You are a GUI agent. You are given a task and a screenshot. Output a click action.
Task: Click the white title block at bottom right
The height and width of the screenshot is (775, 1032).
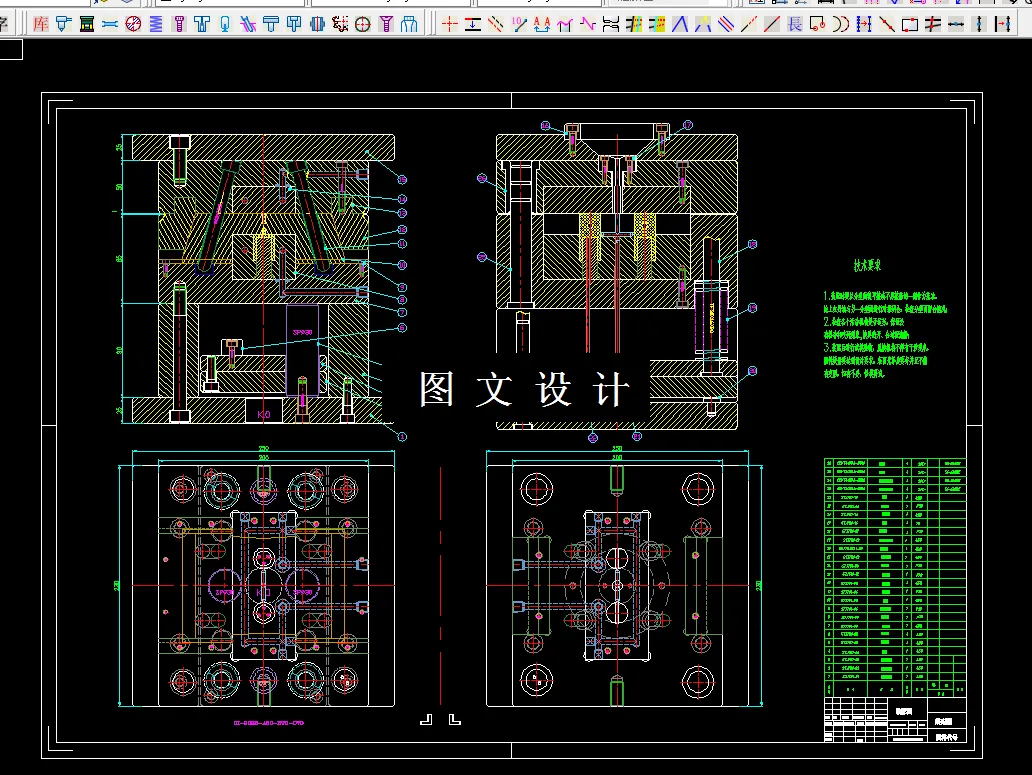[x=895, y=720]
